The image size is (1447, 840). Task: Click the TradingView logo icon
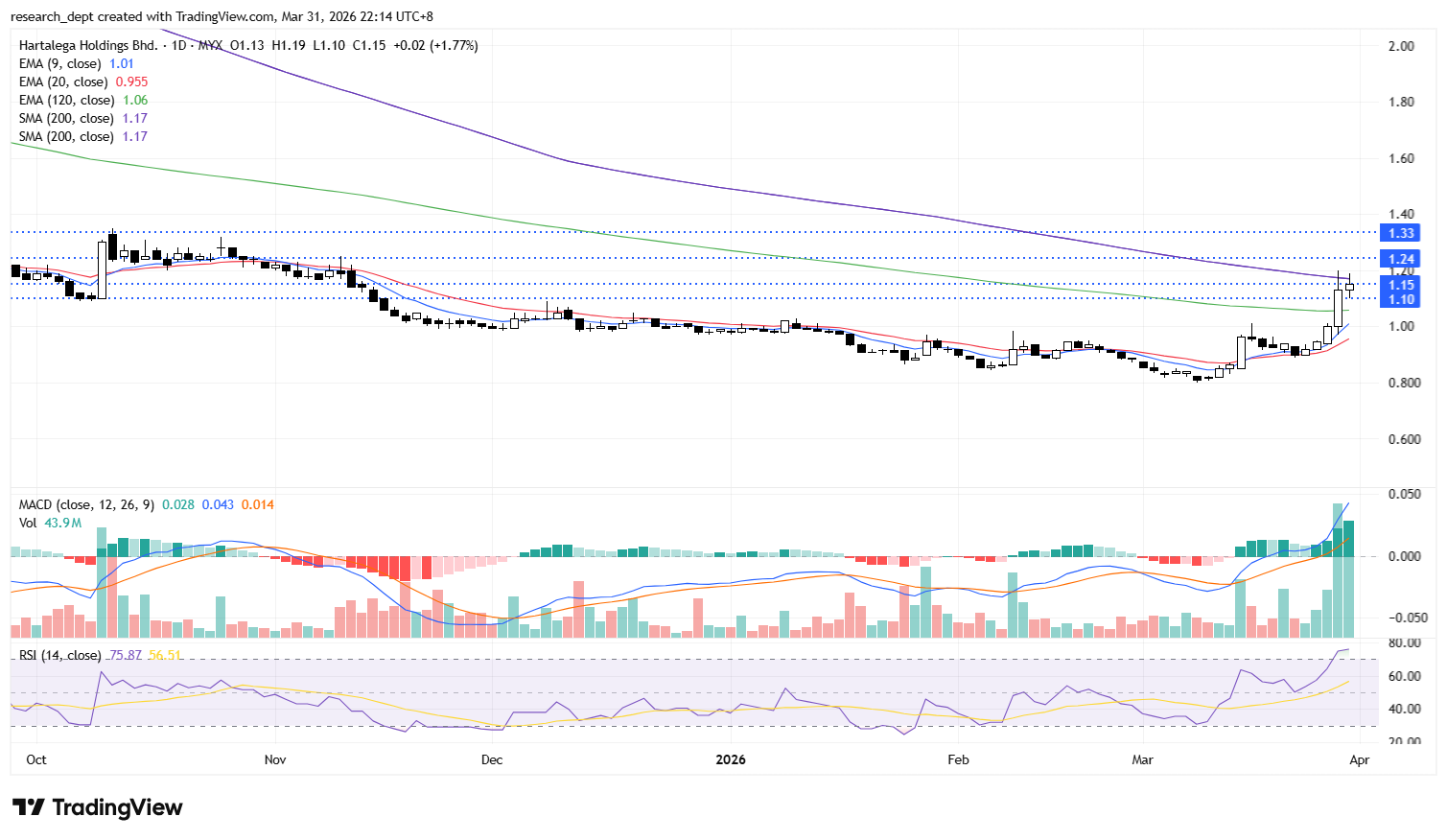click(x=28, y=807)
